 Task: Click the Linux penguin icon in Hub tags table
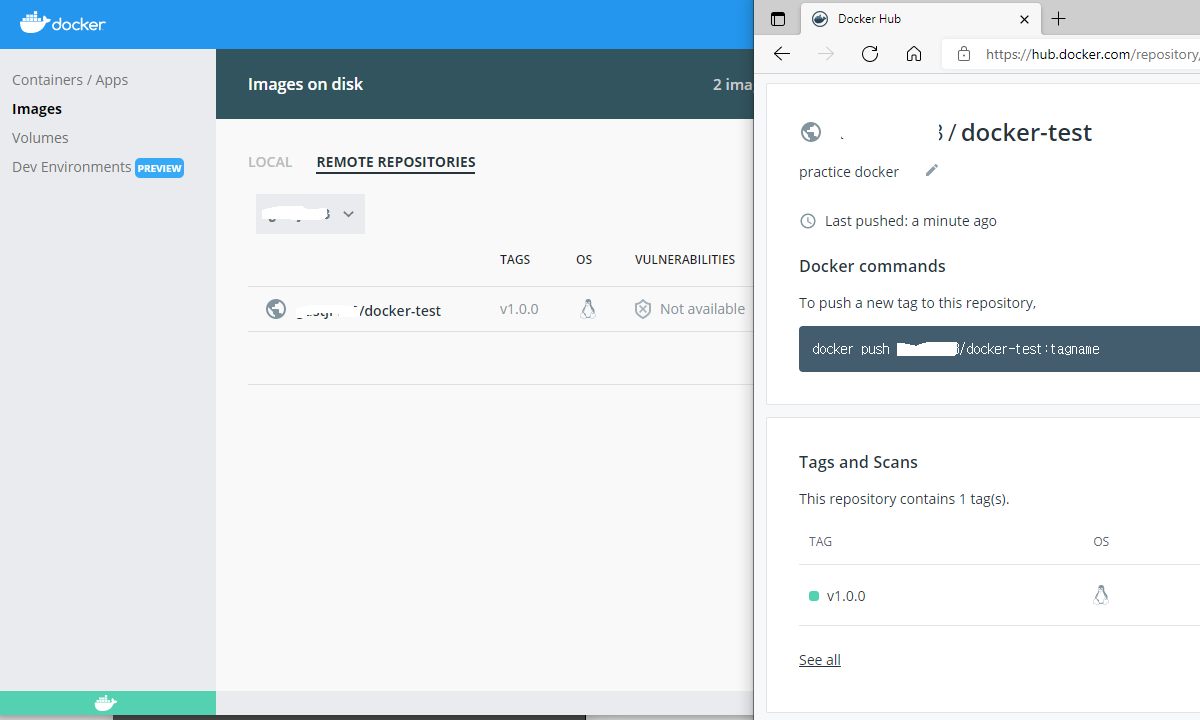(x=1101, y=595)
